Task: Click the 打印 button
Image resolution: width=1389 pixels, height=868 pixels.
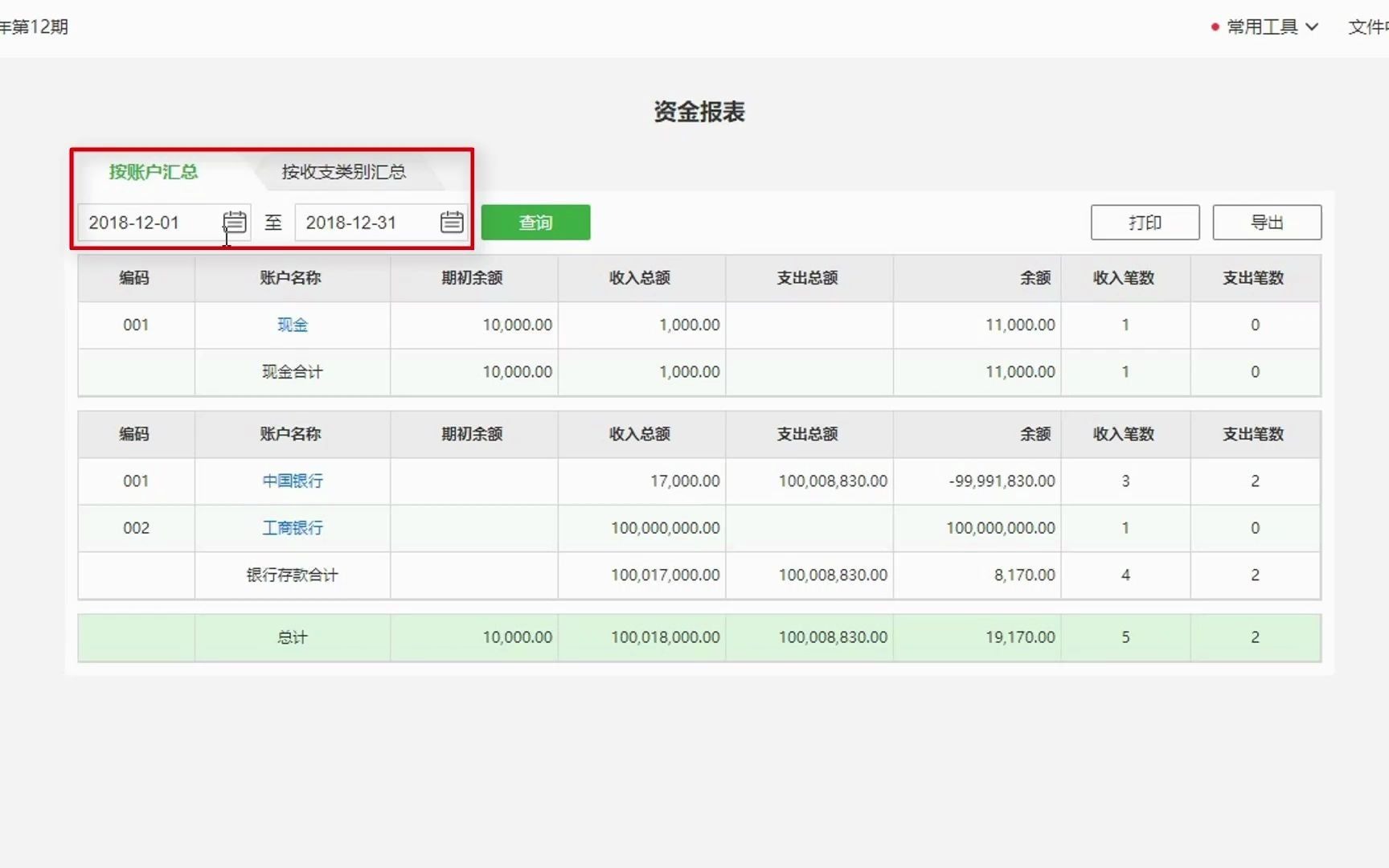Action: coord(1145,223)
